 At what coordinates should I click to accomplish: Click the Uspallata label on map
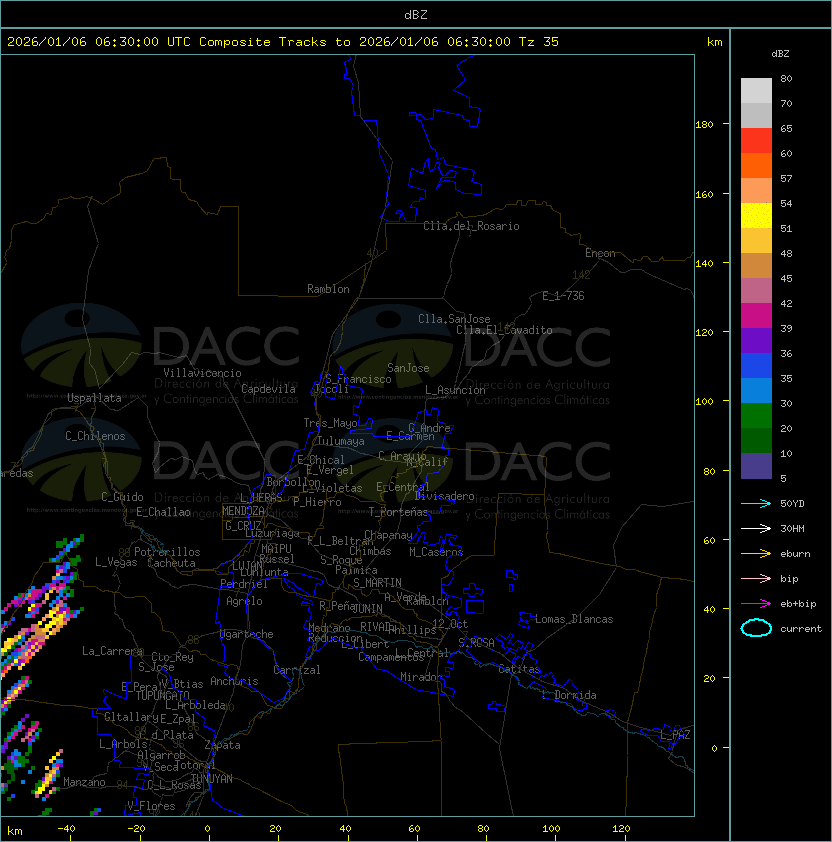tap(94, 398)
